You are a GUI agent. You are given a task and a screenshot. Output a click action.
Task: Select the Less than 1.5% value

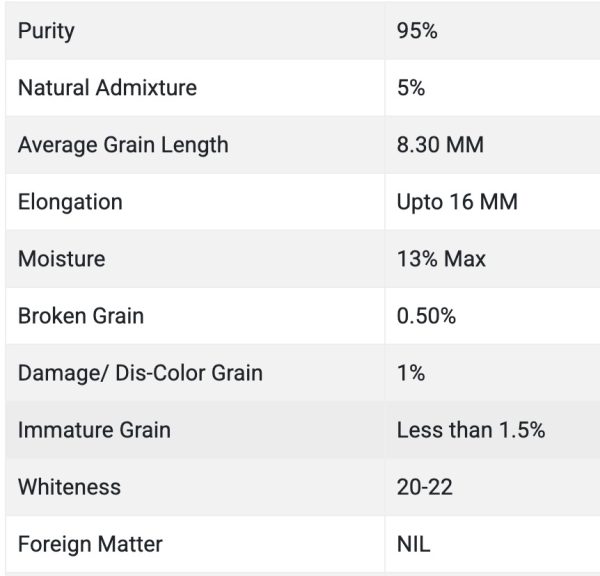470,430
